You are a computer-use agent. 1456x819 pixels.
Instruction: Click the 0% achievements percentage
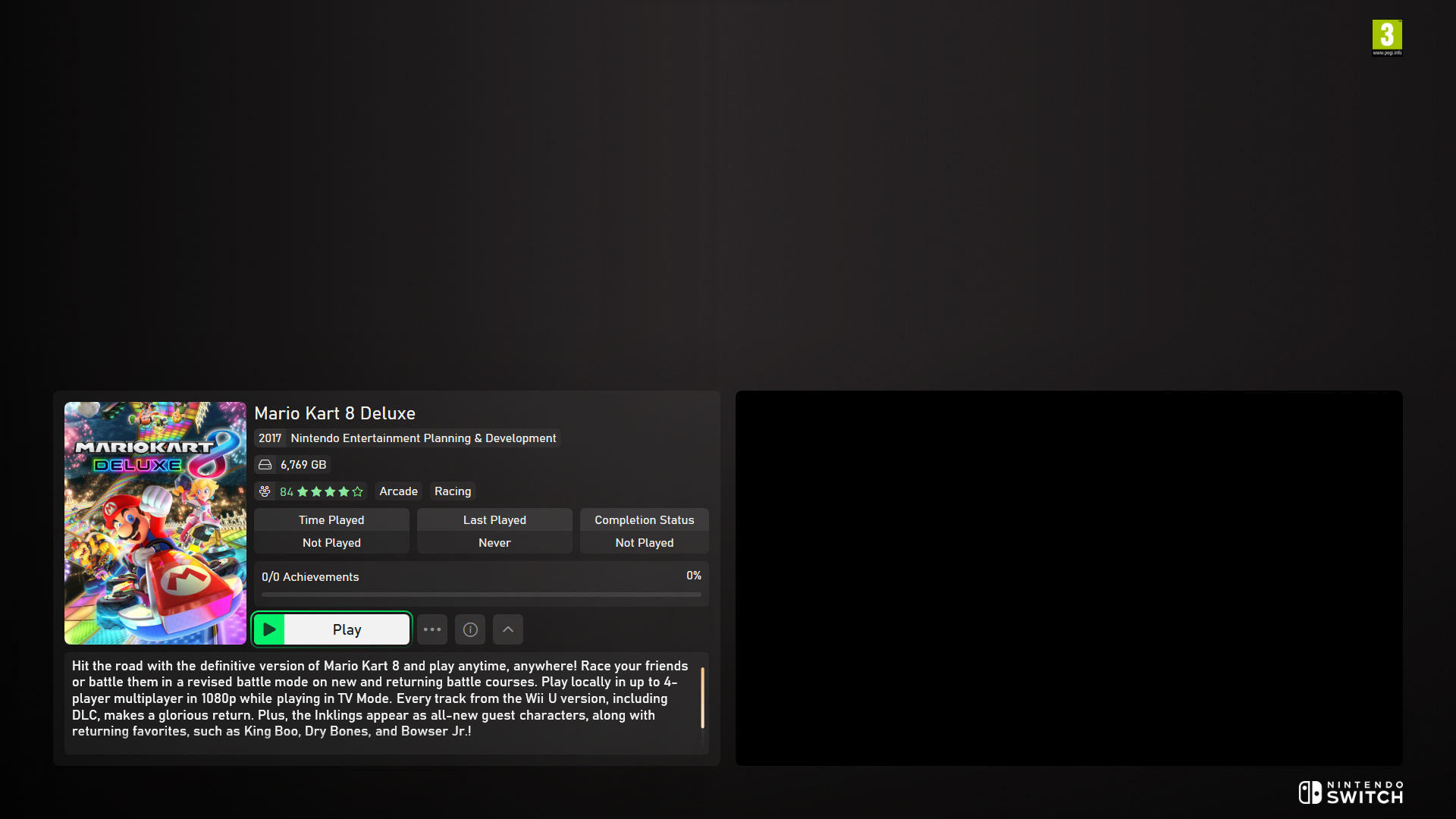pyautogui.click(x=694, y=576)
